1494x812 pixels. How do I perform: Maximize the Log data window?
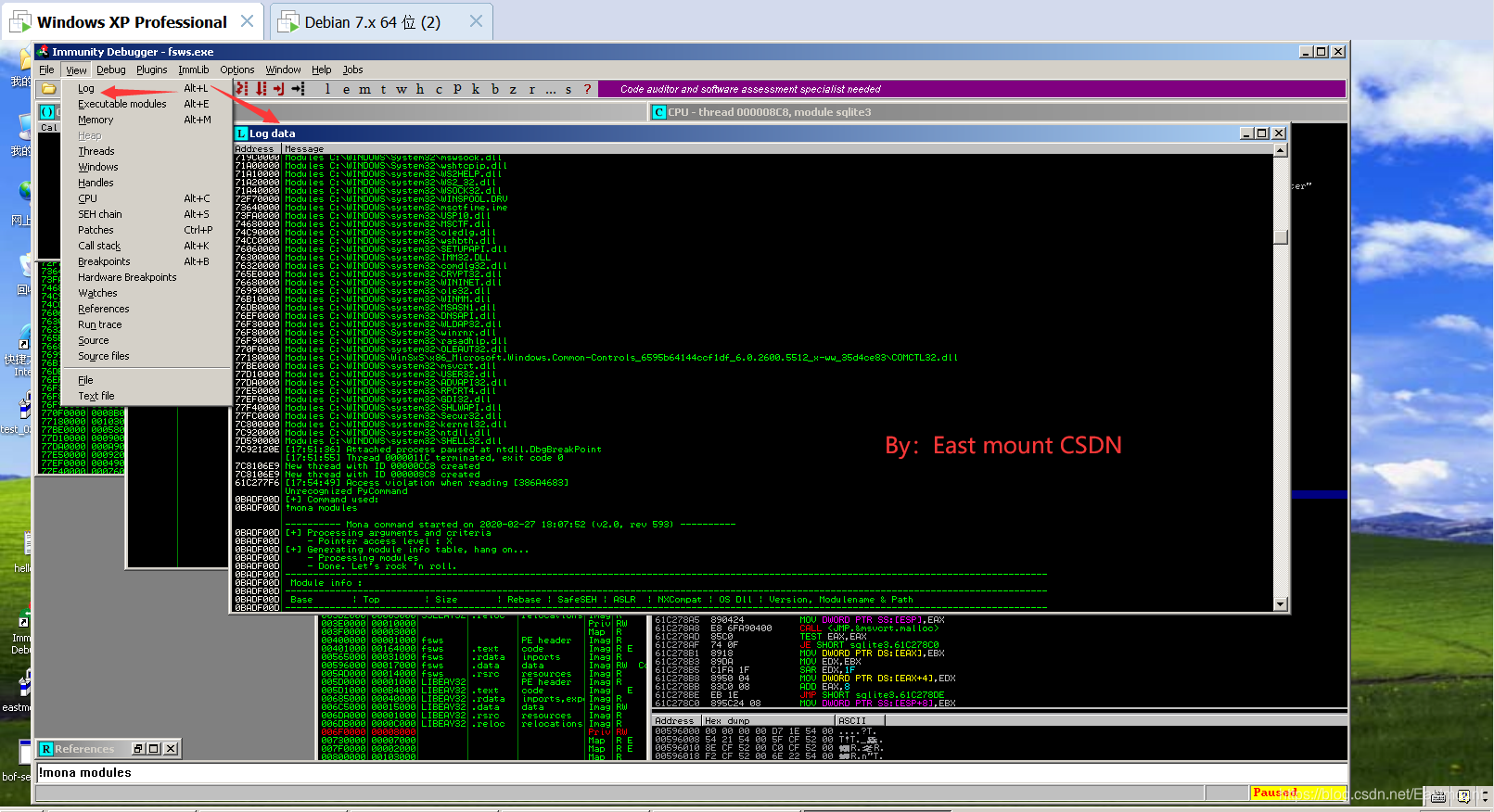[x=1261, y=133]
